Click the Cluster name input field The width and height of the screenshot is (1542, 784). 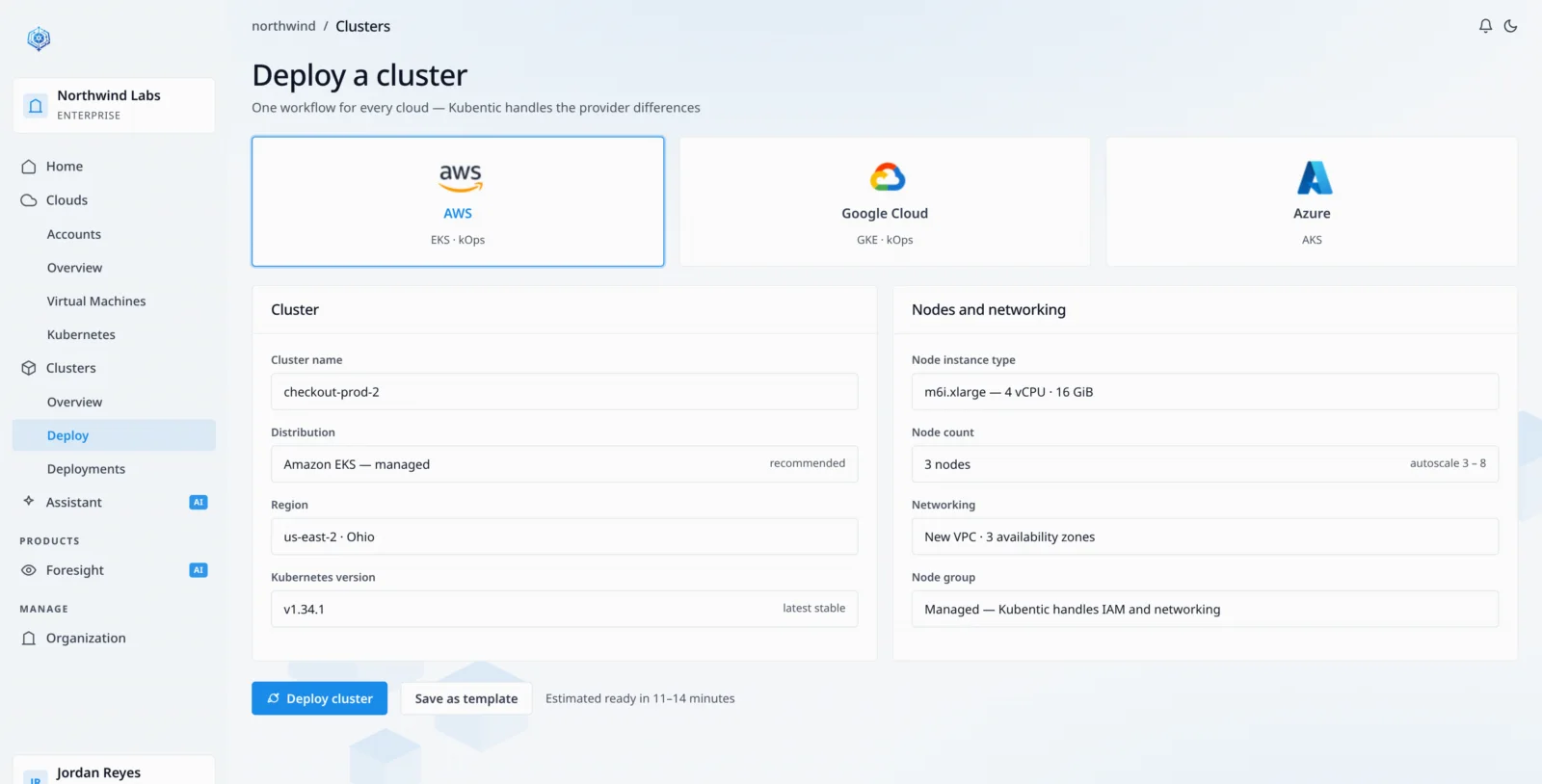click(564, 392)
